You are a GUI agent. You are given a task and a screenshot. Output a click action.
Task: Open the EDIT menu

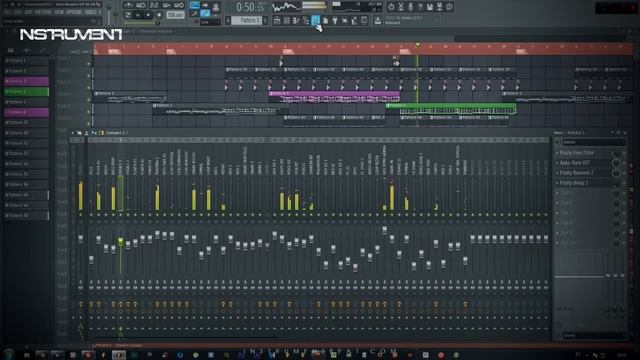pyautogui.click(x=18, y=12)
